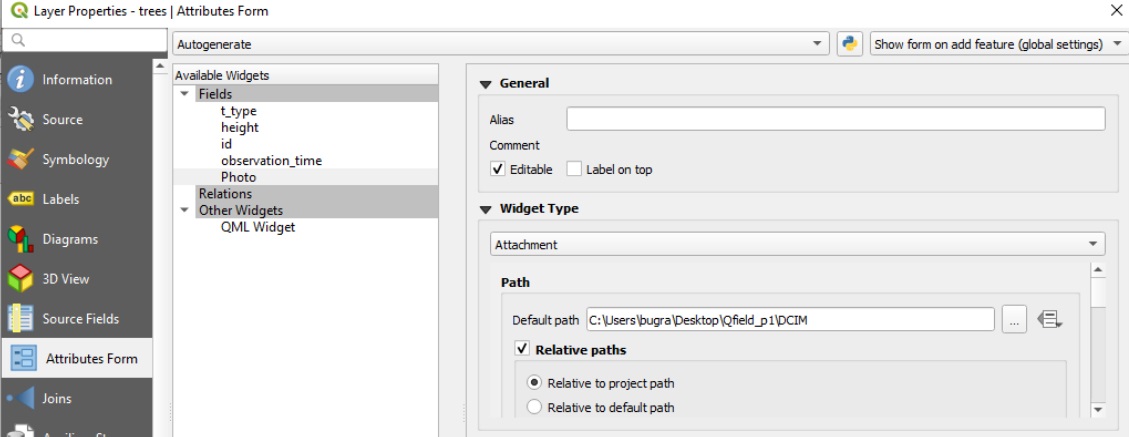Viewport: 1129px width, 437px height.
Task: Enable Label on top checkbox
Action: click(574, 170)
